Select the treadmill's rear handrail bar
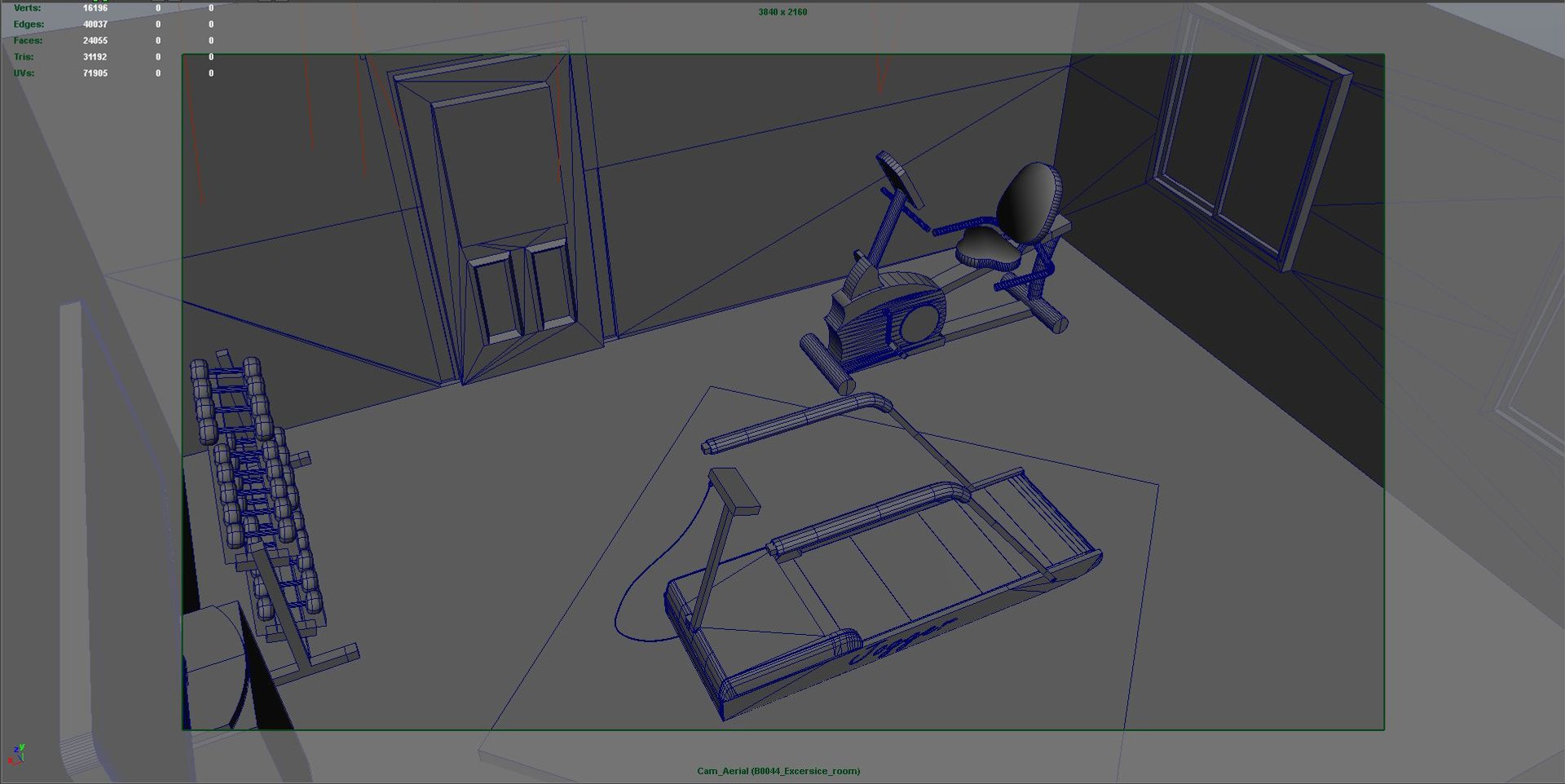Image resolution: width=1565 pixels, height=784 pixels. click(x=800, y=424)
